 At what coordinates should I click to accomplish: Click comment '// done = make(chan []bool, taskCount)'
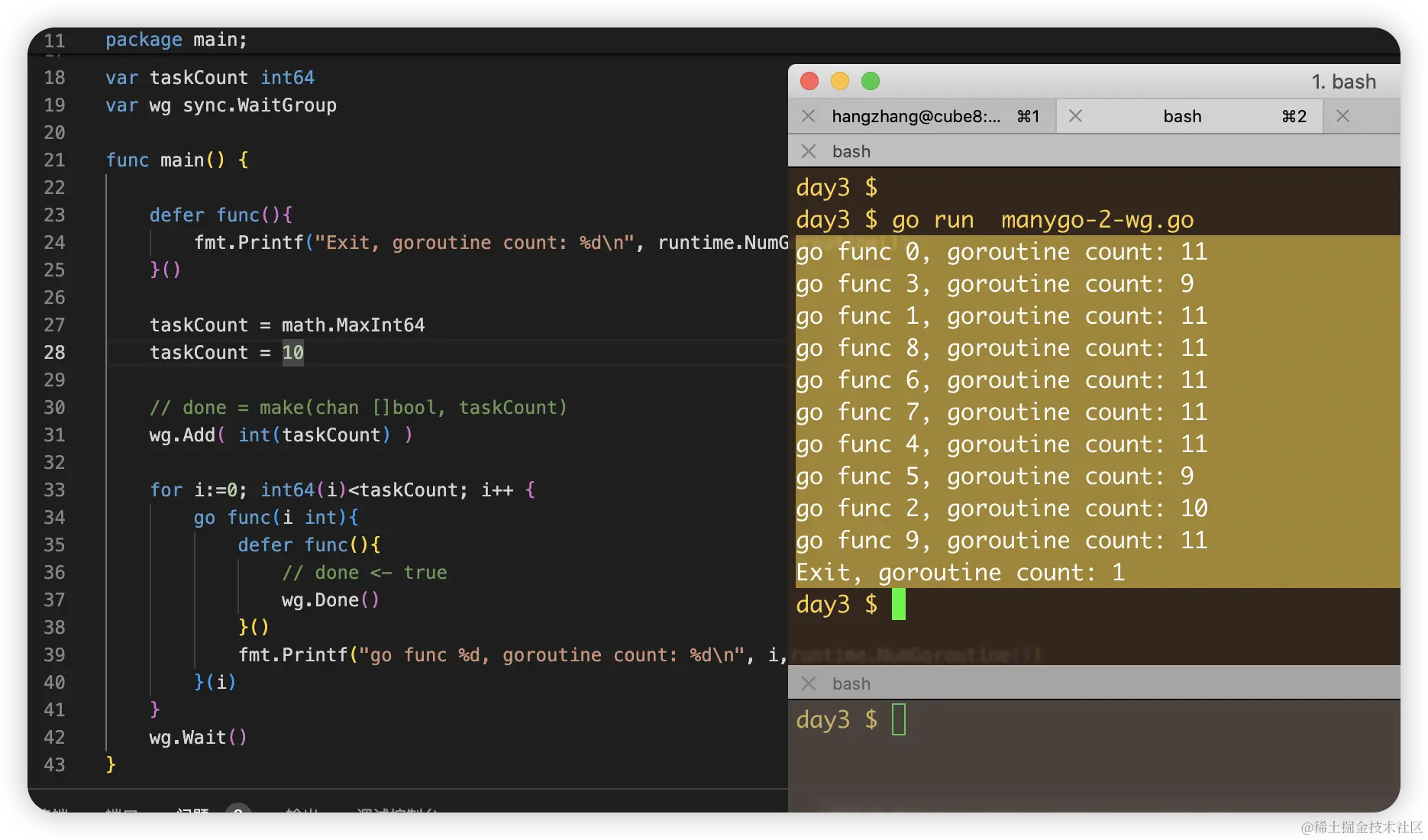tap(358, 408)
